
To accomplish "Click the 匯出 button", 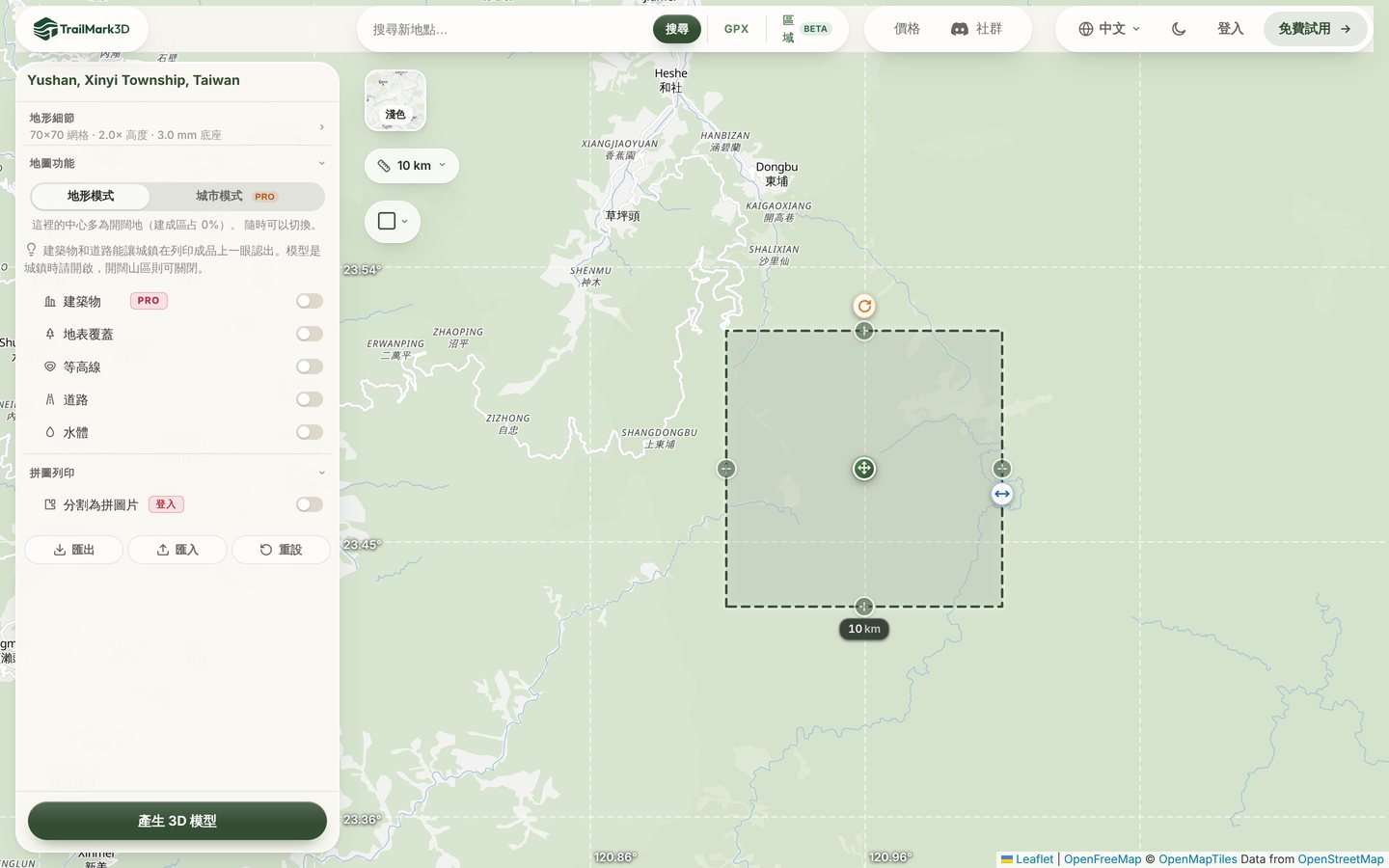I will [x=74, y=550].
